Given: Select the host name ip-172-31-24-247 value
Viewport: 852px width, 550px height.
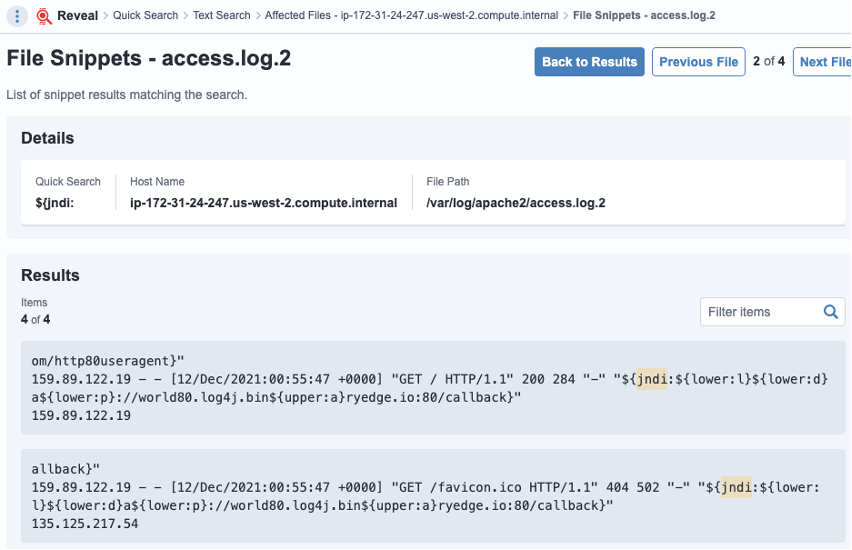Looking at the screenshot, I should [264, 203].
